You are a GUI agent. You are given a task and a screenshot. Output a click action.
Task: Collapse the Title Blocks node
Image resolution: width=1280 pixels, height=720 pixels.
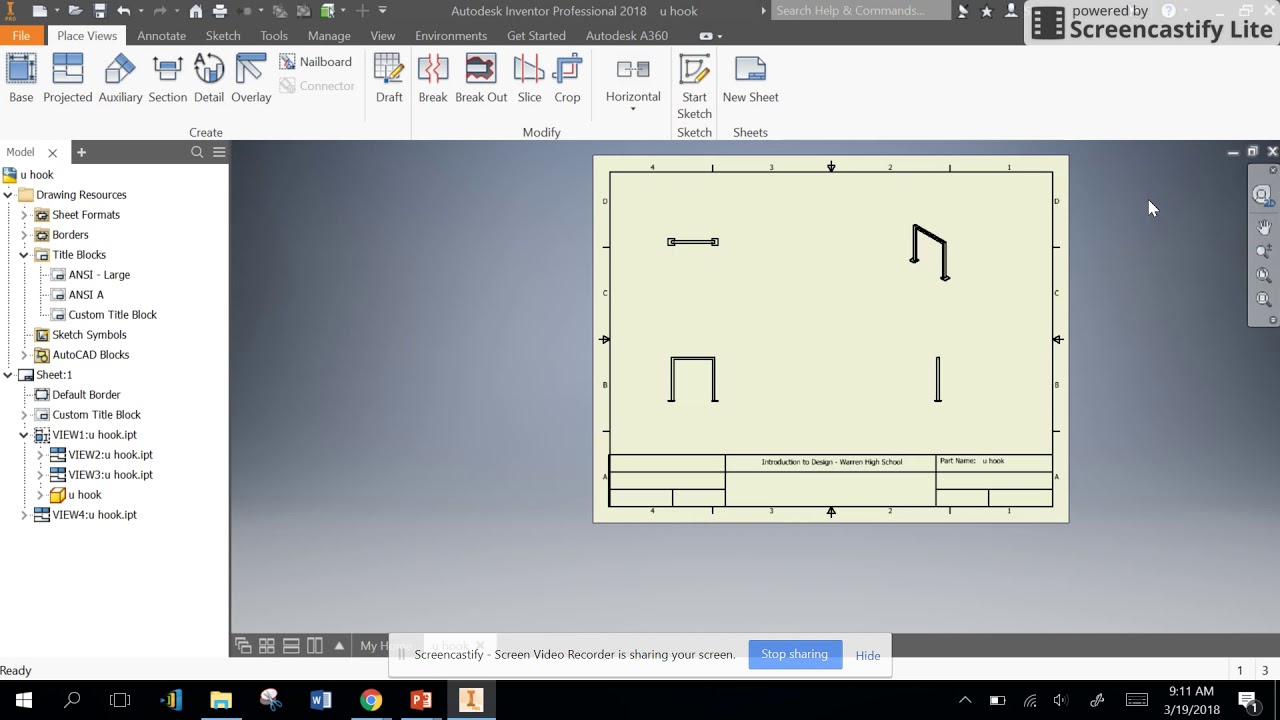tap(24, 255)
